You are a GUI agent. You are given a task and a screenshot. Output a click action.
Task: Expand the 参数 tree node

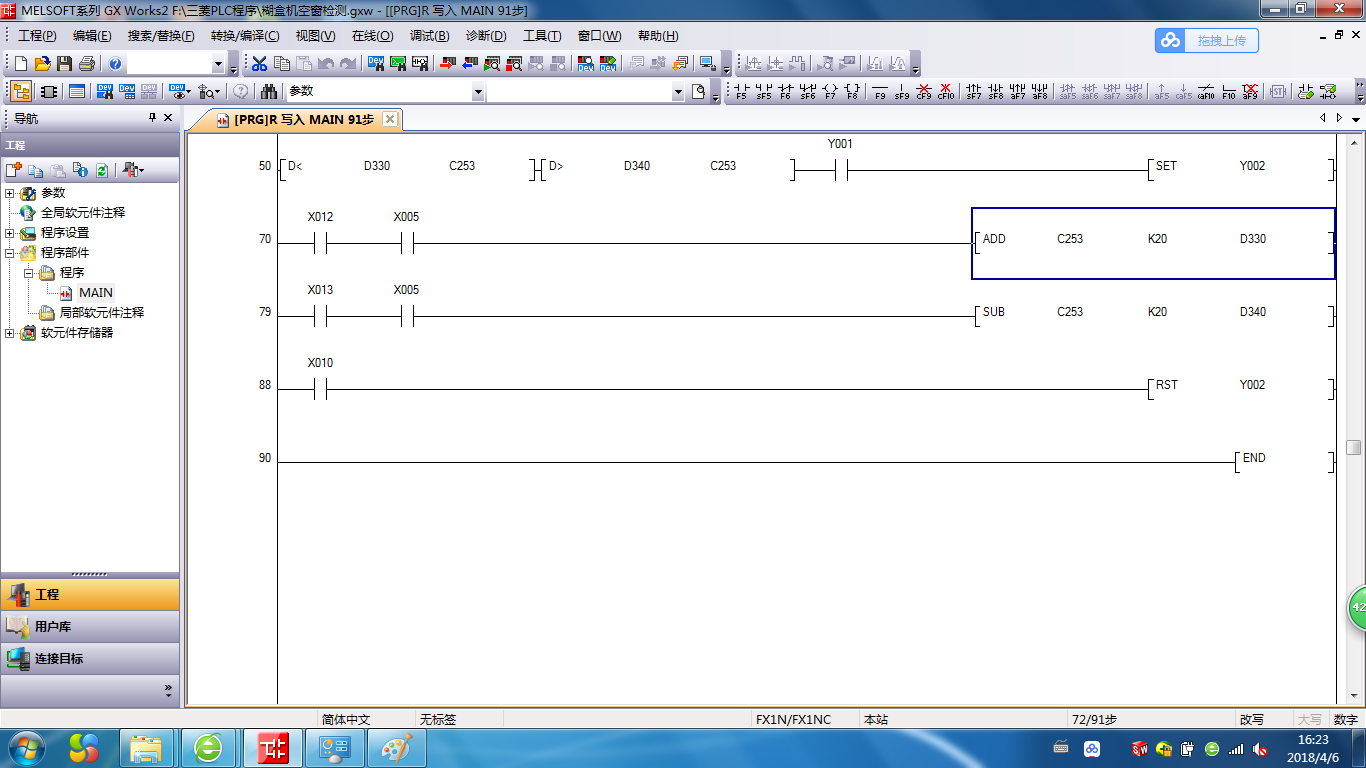tap(10, 193)
